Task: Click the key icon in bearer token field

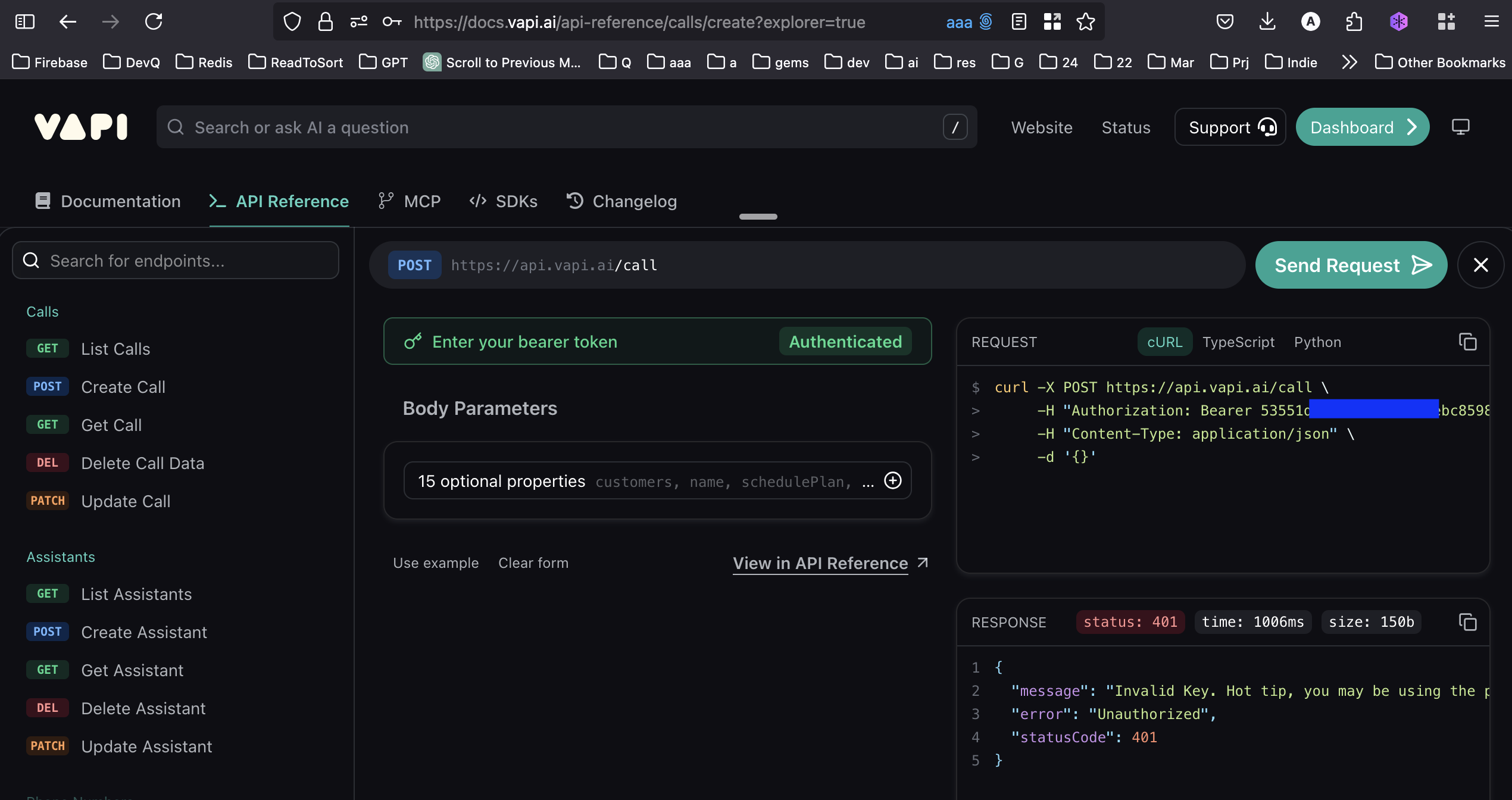Action: coord(413,341)
